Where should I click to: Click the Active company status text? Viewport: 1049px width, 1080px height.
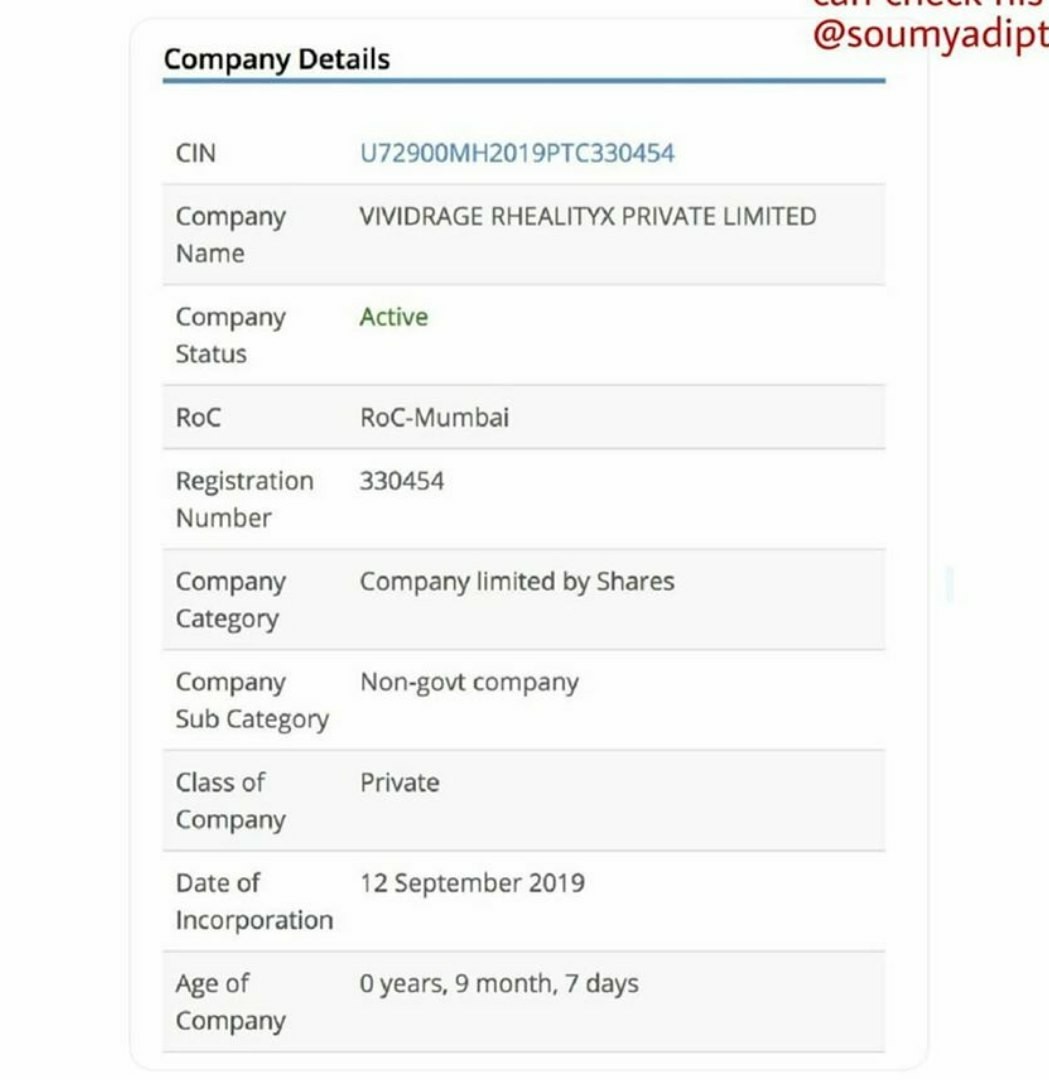point(394,317)
